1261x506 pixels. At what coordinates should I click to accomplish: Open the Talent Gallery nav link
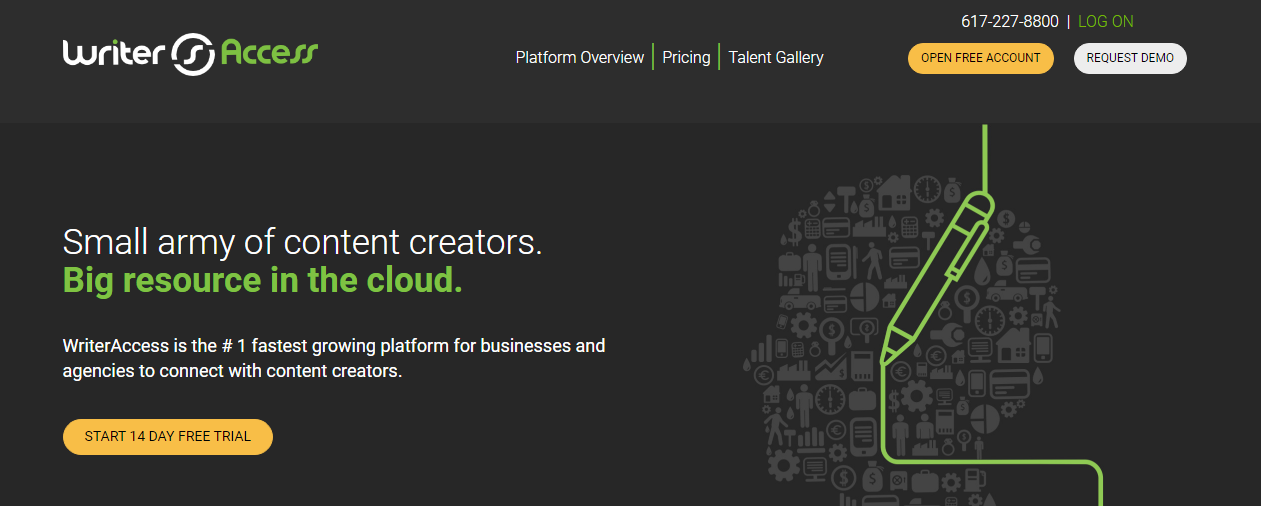[x=775, y=57]
